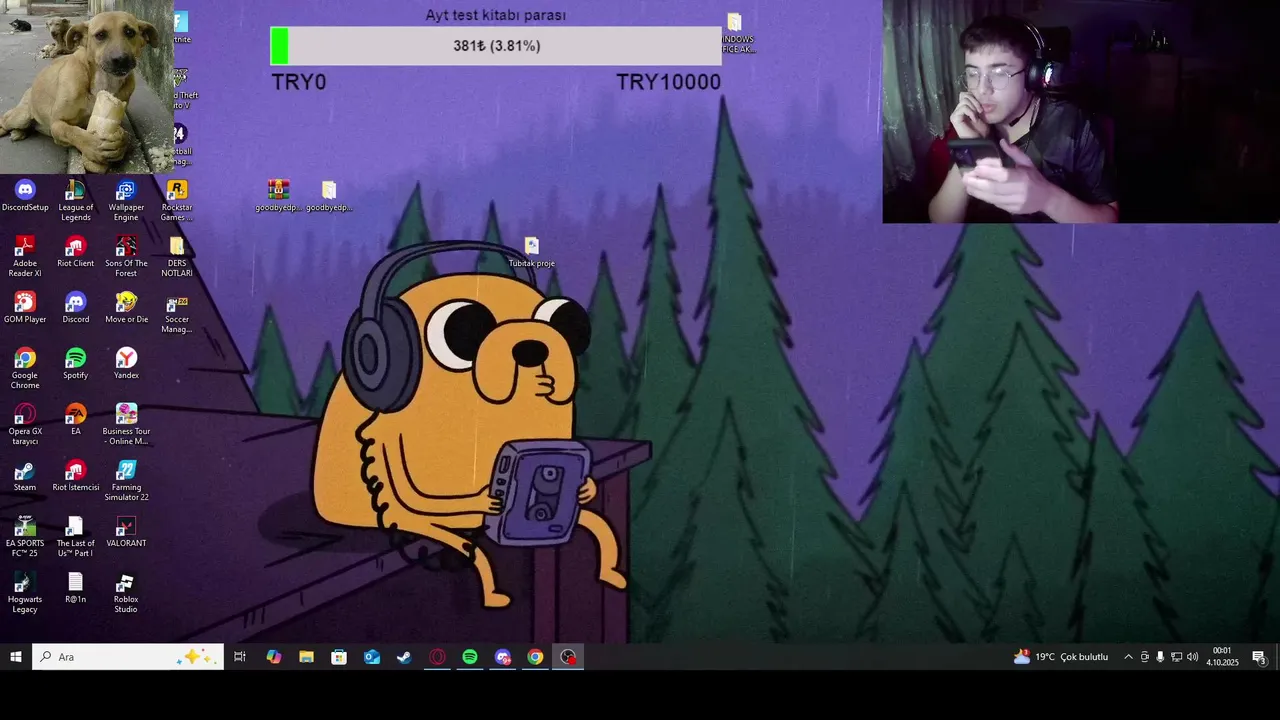Open Farming Simulator 22 shortcut
1280x720 pixels.
click(126, 480)
